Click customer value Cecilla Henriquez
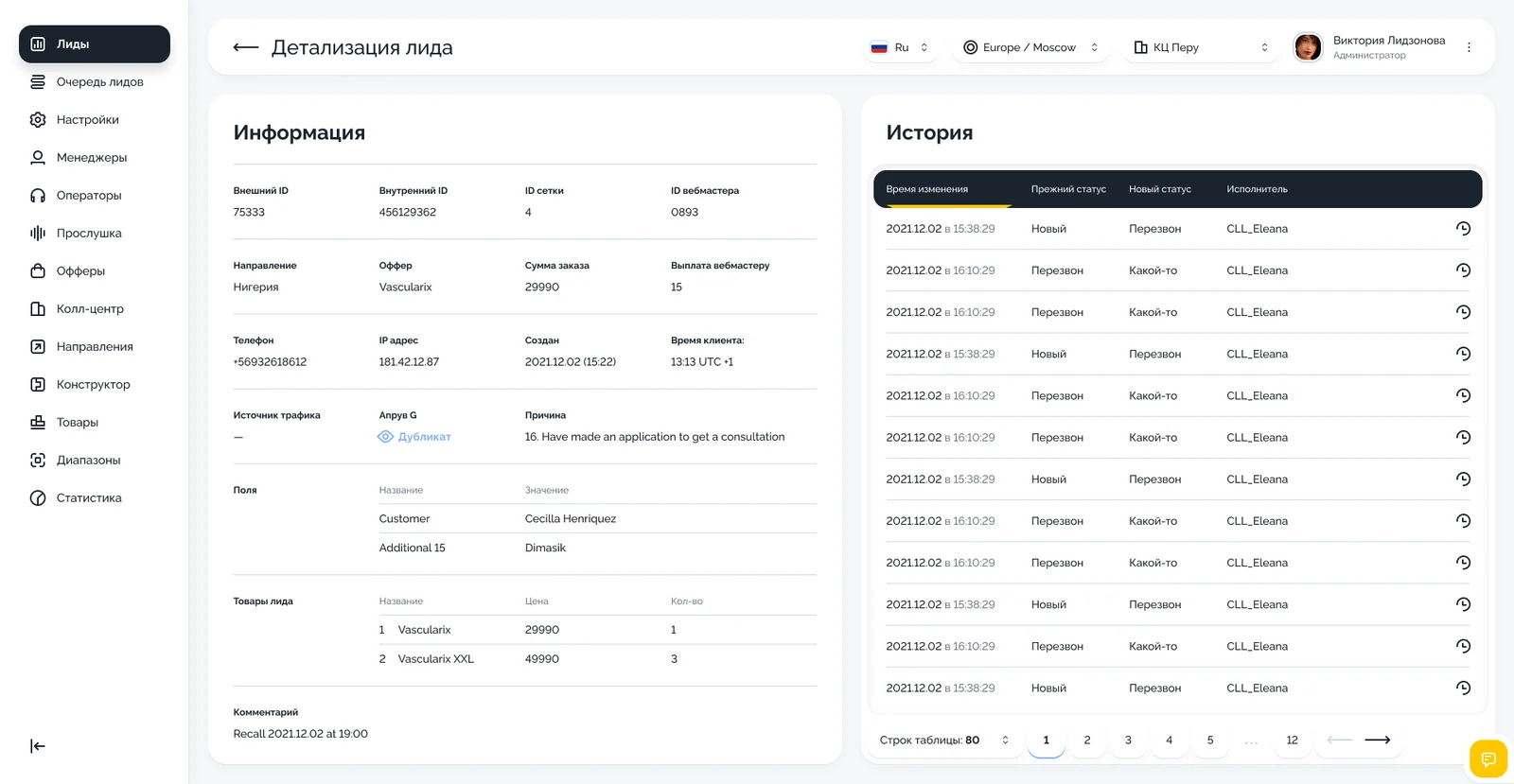Image resolution: width=1514 pixels, height=784 pixels. click(x=571, y=519)
